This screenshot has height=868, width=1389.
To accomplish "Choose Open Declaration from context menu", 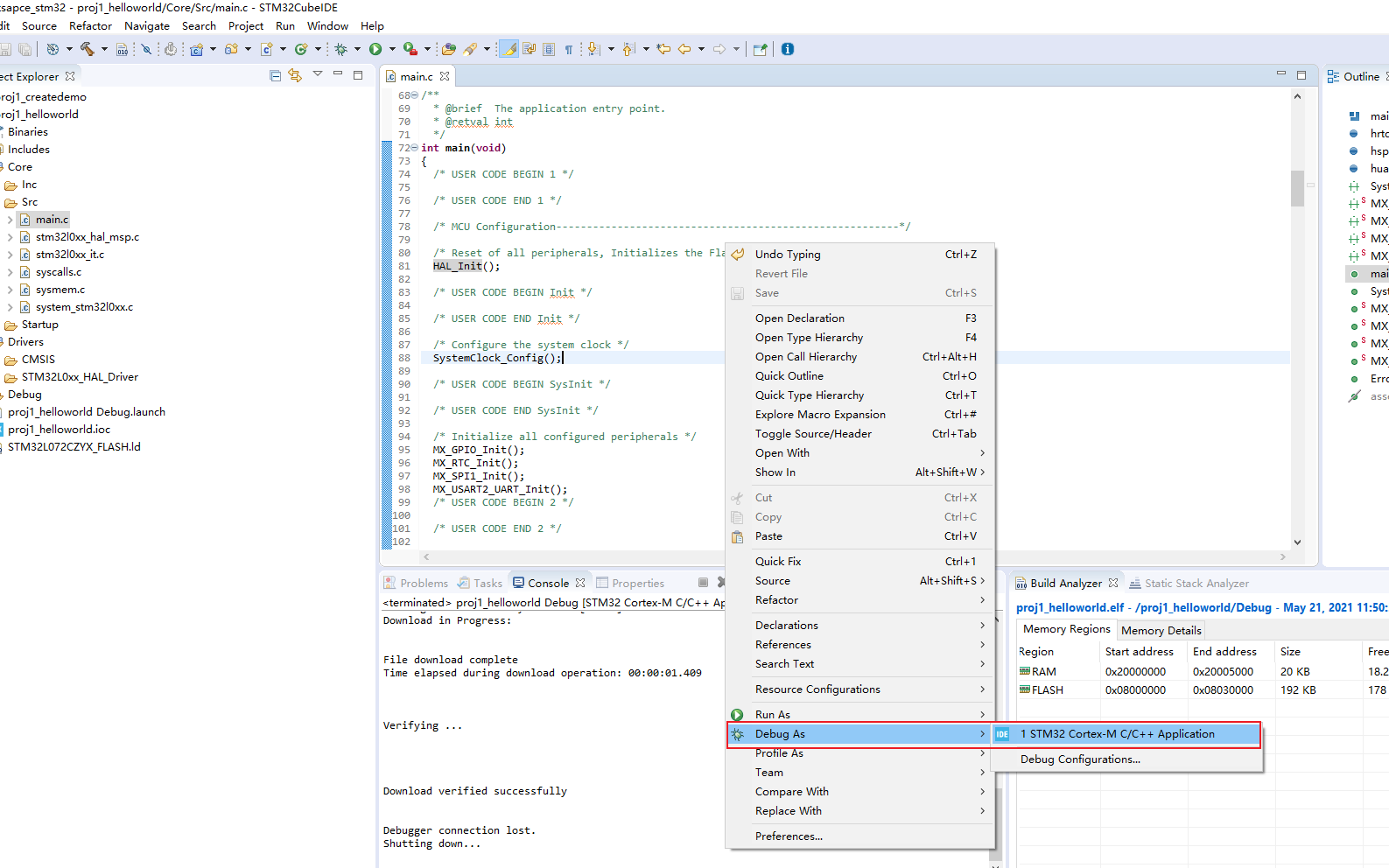I will (860, 318).
